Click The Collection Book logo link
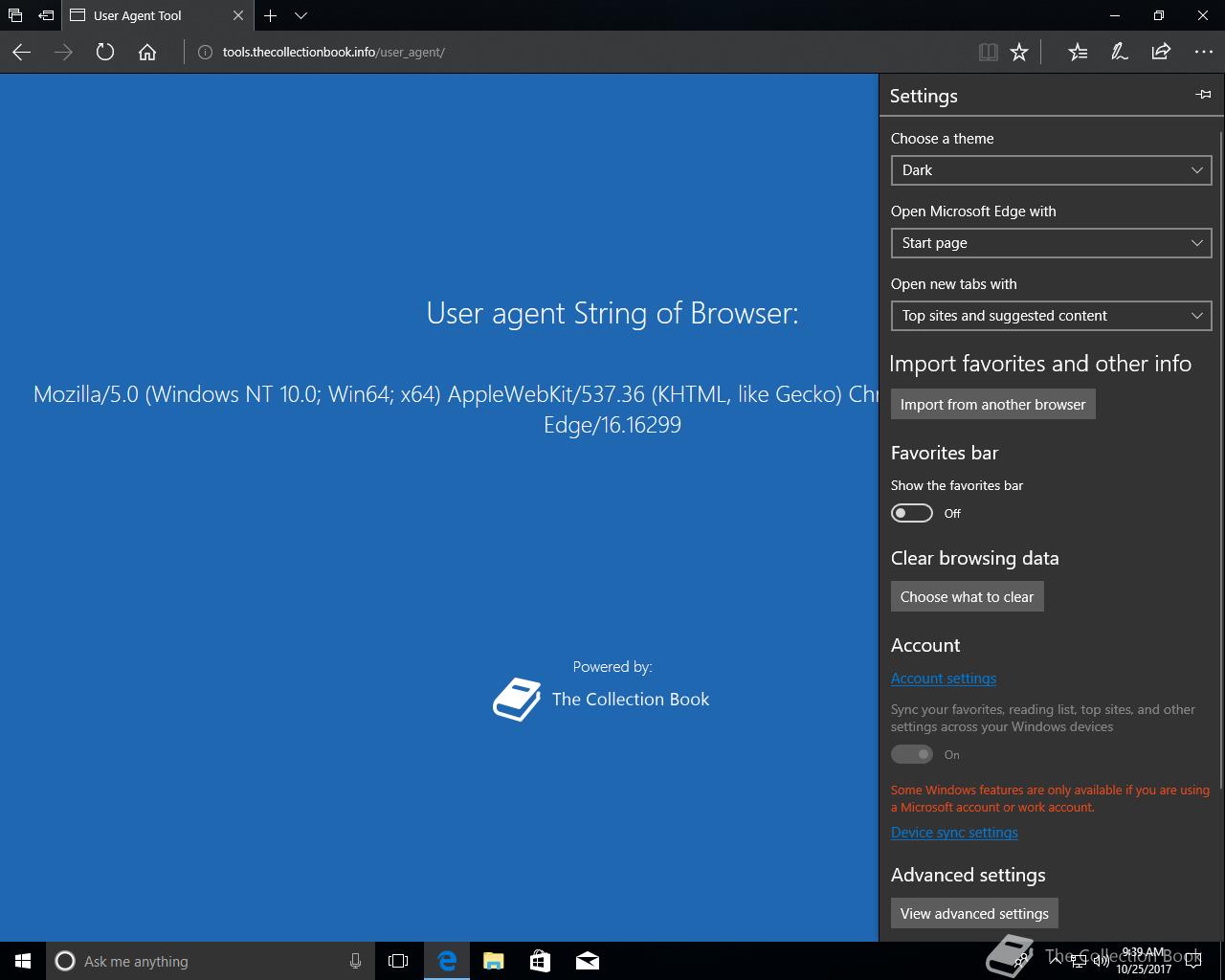1225x980 pixels. tap(601, 700)
